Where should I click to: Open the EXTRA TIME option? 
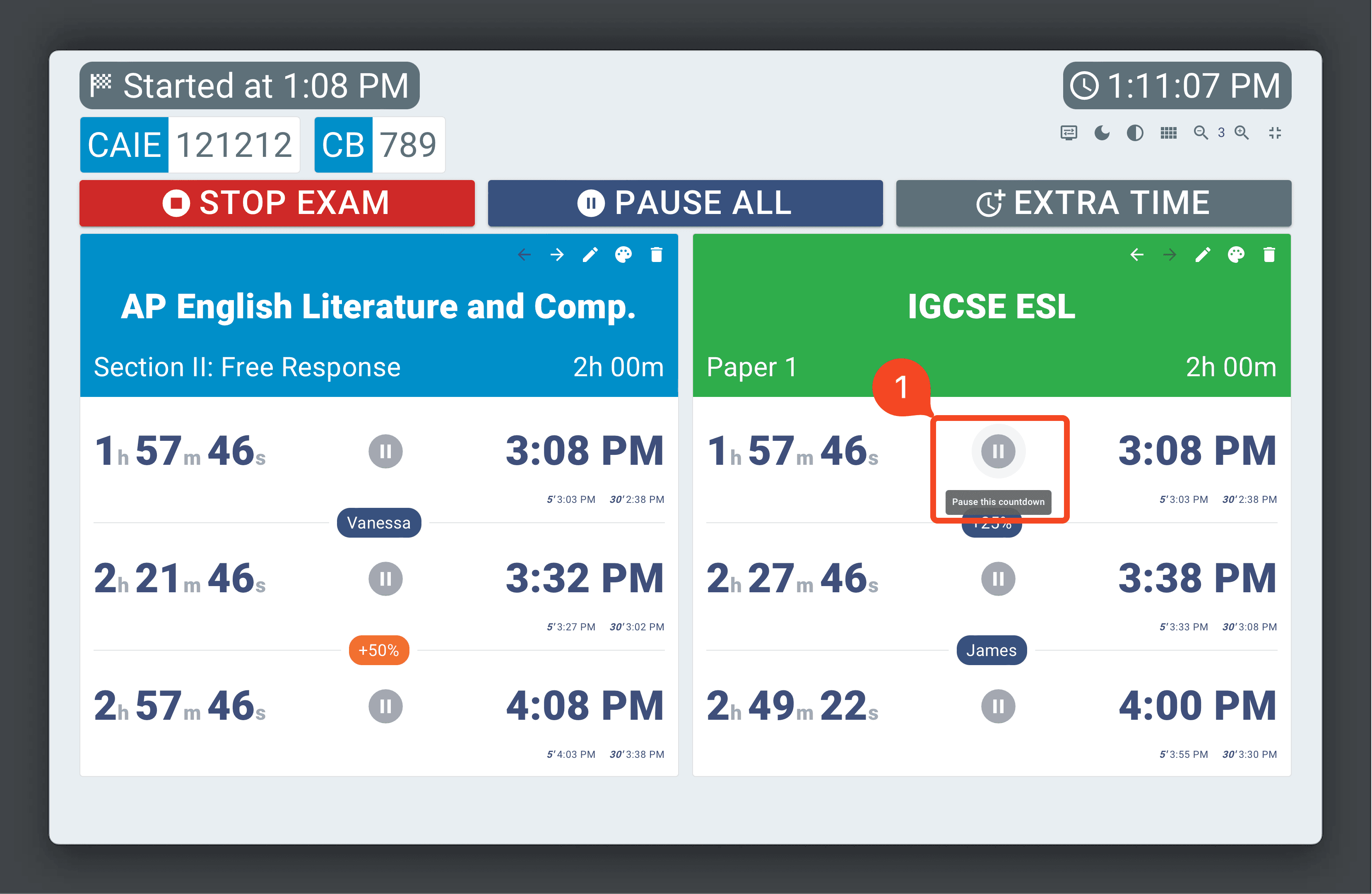click(1093, 203)
